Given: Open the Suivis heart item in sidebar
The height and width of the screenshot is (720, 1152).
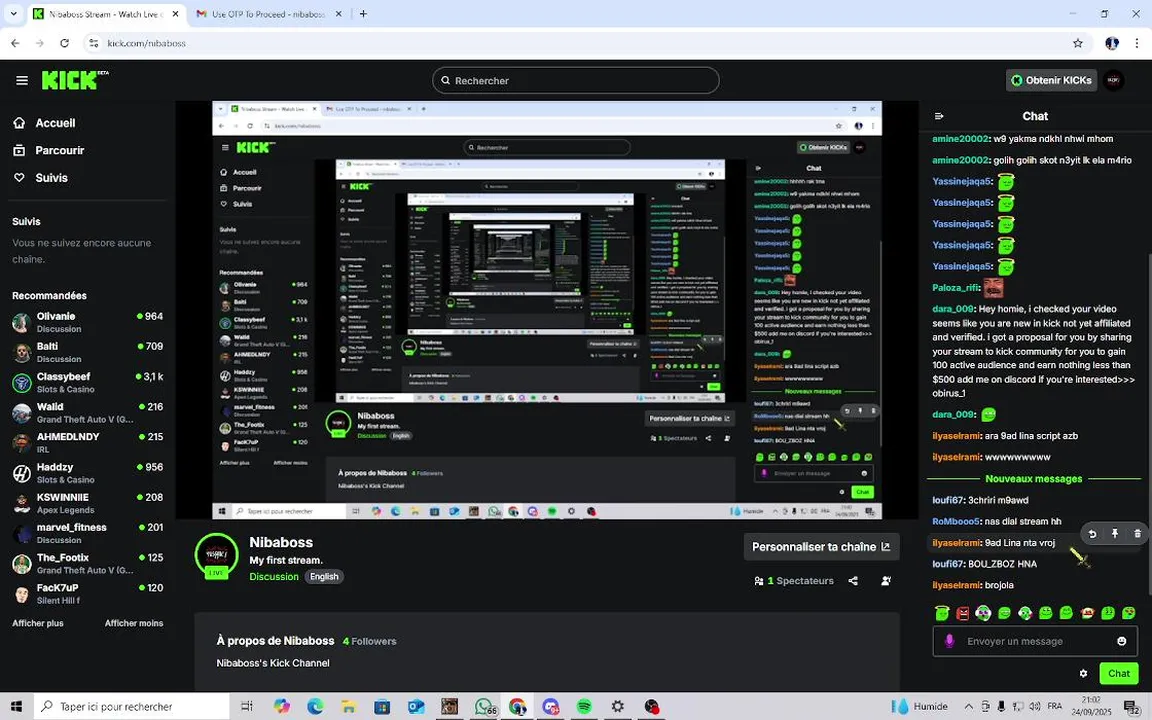Looking at the screenshot, I should click(x=40, y=177).
